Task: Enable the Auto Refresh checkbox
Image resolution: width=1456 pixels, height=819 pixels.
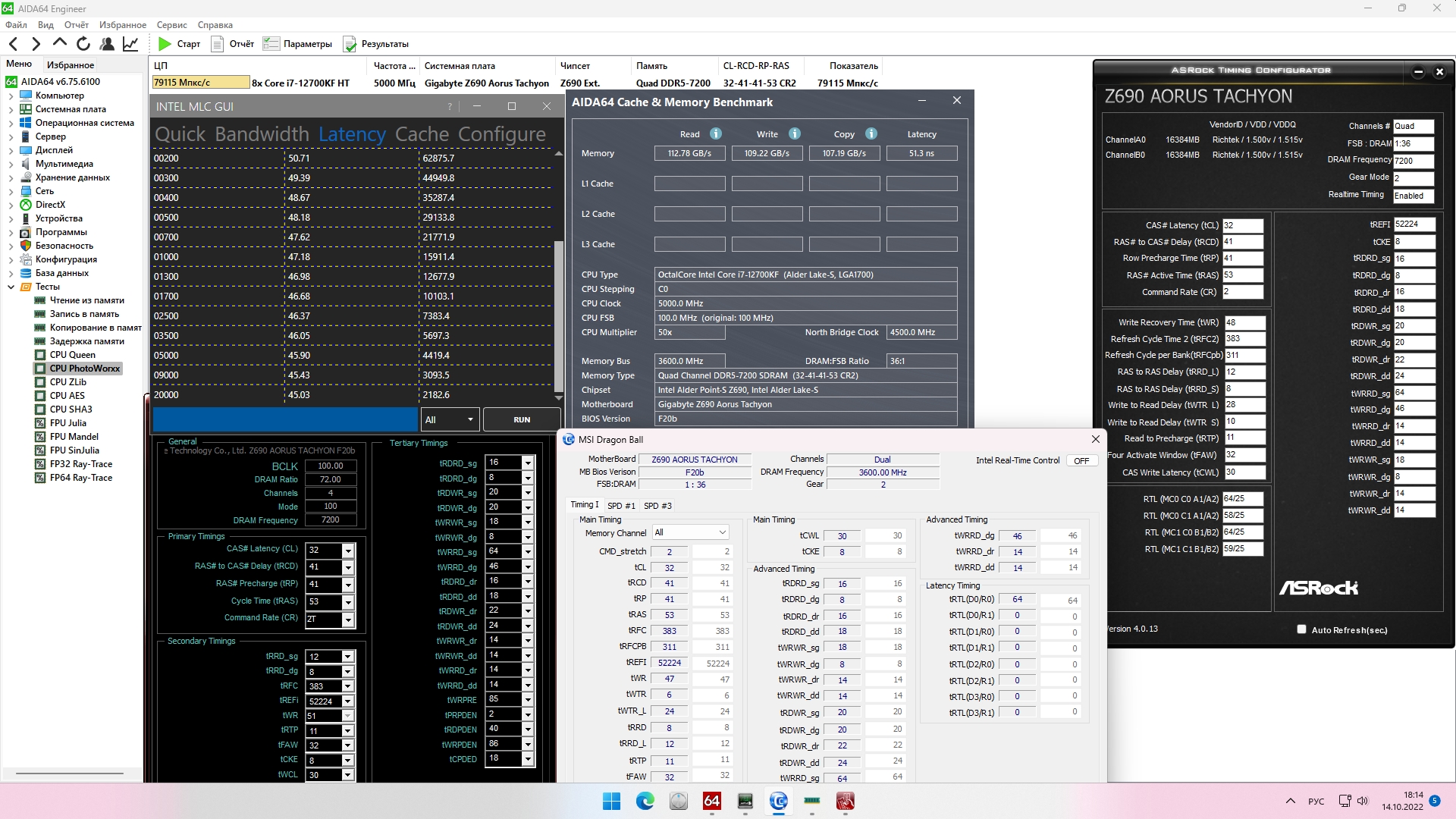Action: click(1301, 629)
